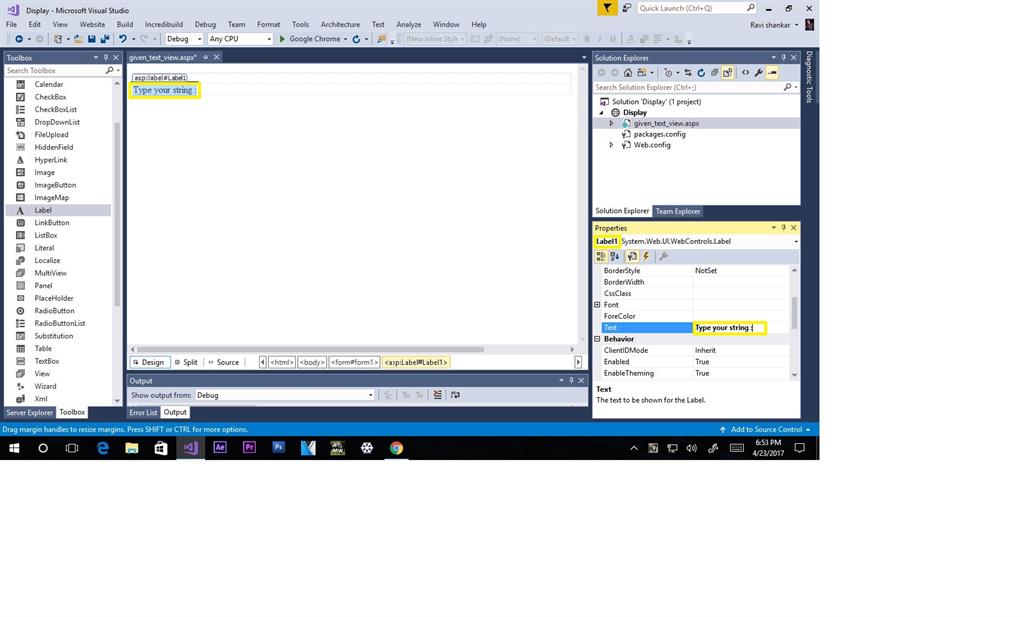The image size is (1024, 617).
Task: Open Show output from Debug dropdown
Action: pyautogui.click(x=284, y=395)
